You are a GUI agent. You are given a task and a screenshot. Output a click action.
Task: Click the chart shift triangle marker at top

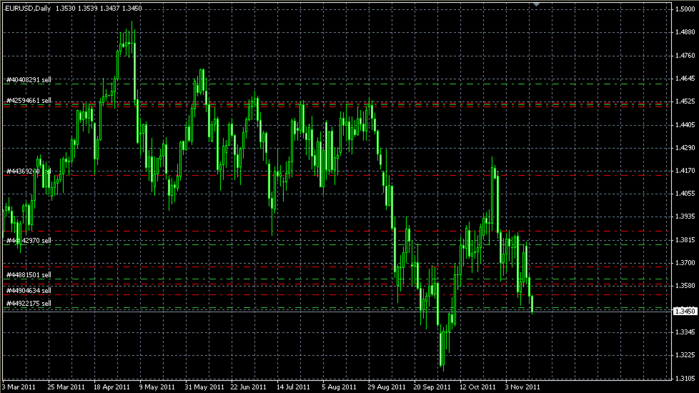(536, 4)
